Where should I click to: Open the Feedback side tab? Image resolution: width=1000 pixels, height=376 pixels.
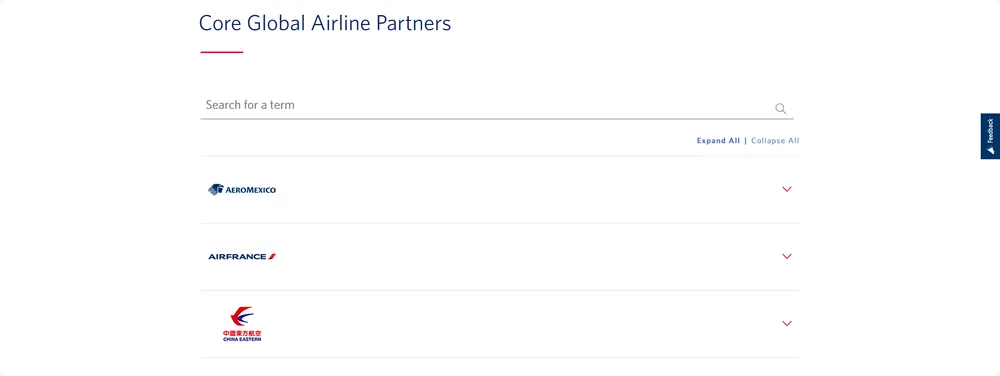click(990, 136)
